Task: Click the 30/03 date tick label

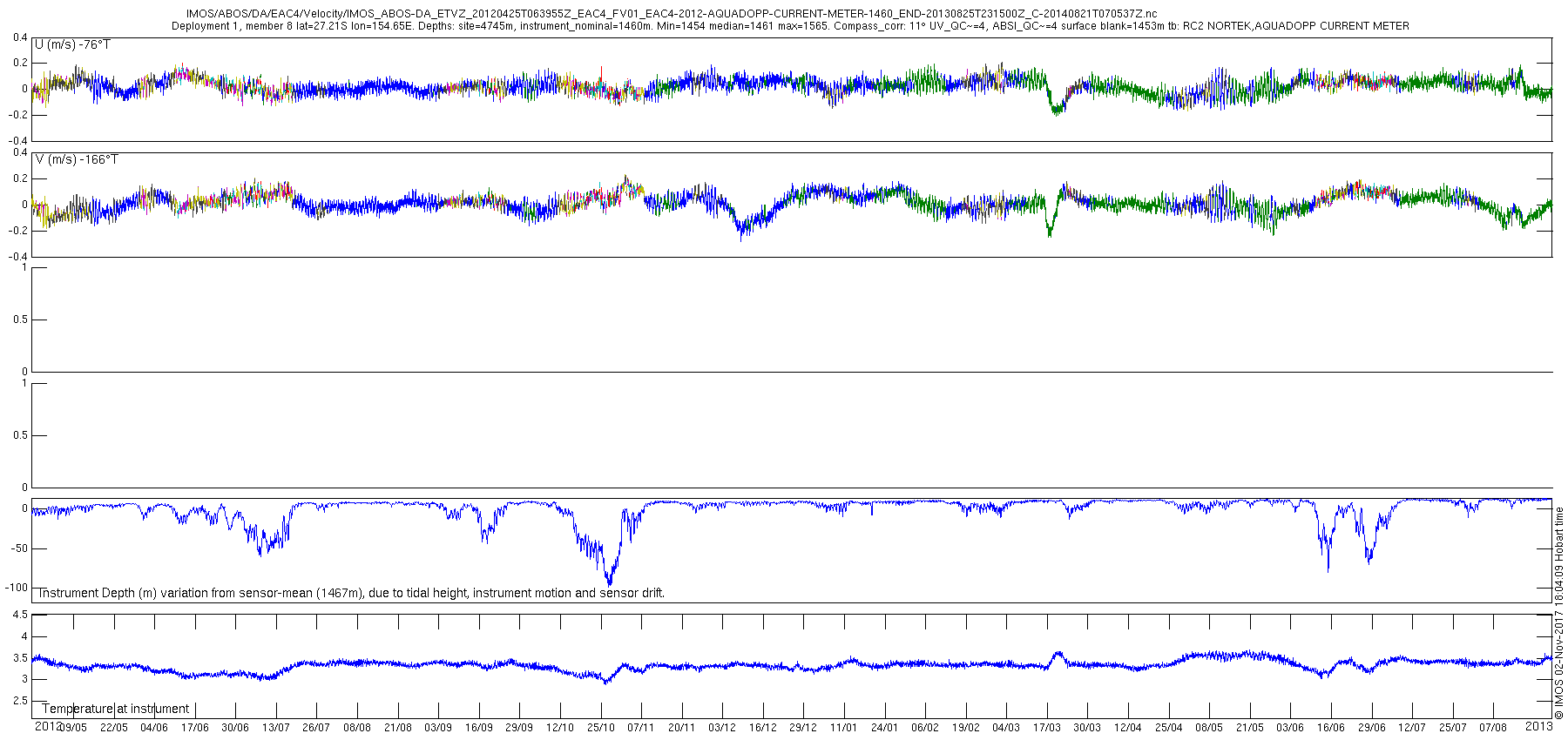Action: [1087, 728]
